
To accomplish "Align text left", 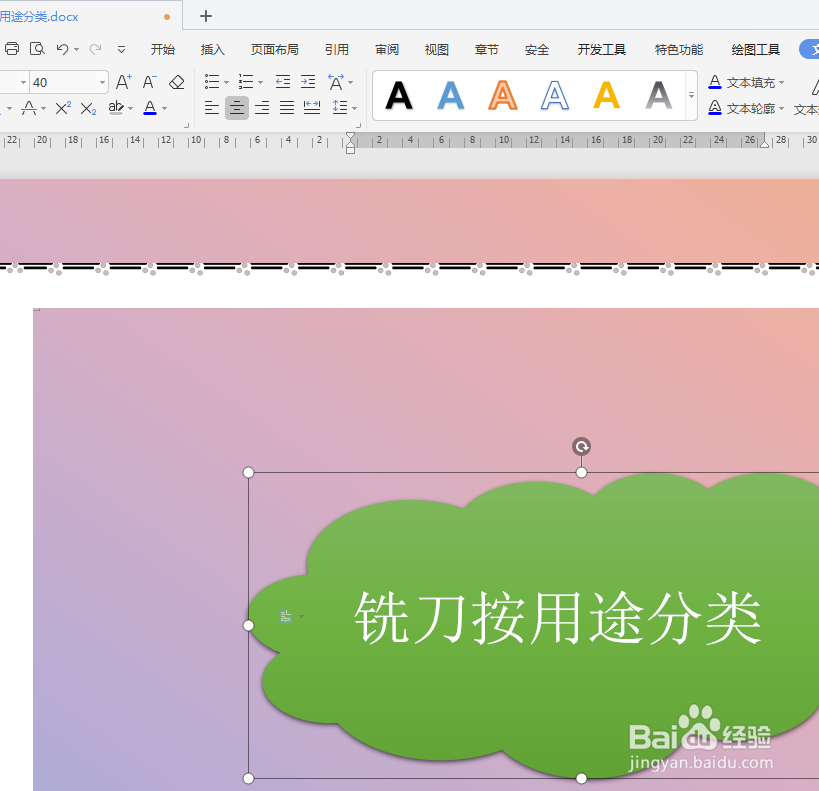I will point(212,108).
